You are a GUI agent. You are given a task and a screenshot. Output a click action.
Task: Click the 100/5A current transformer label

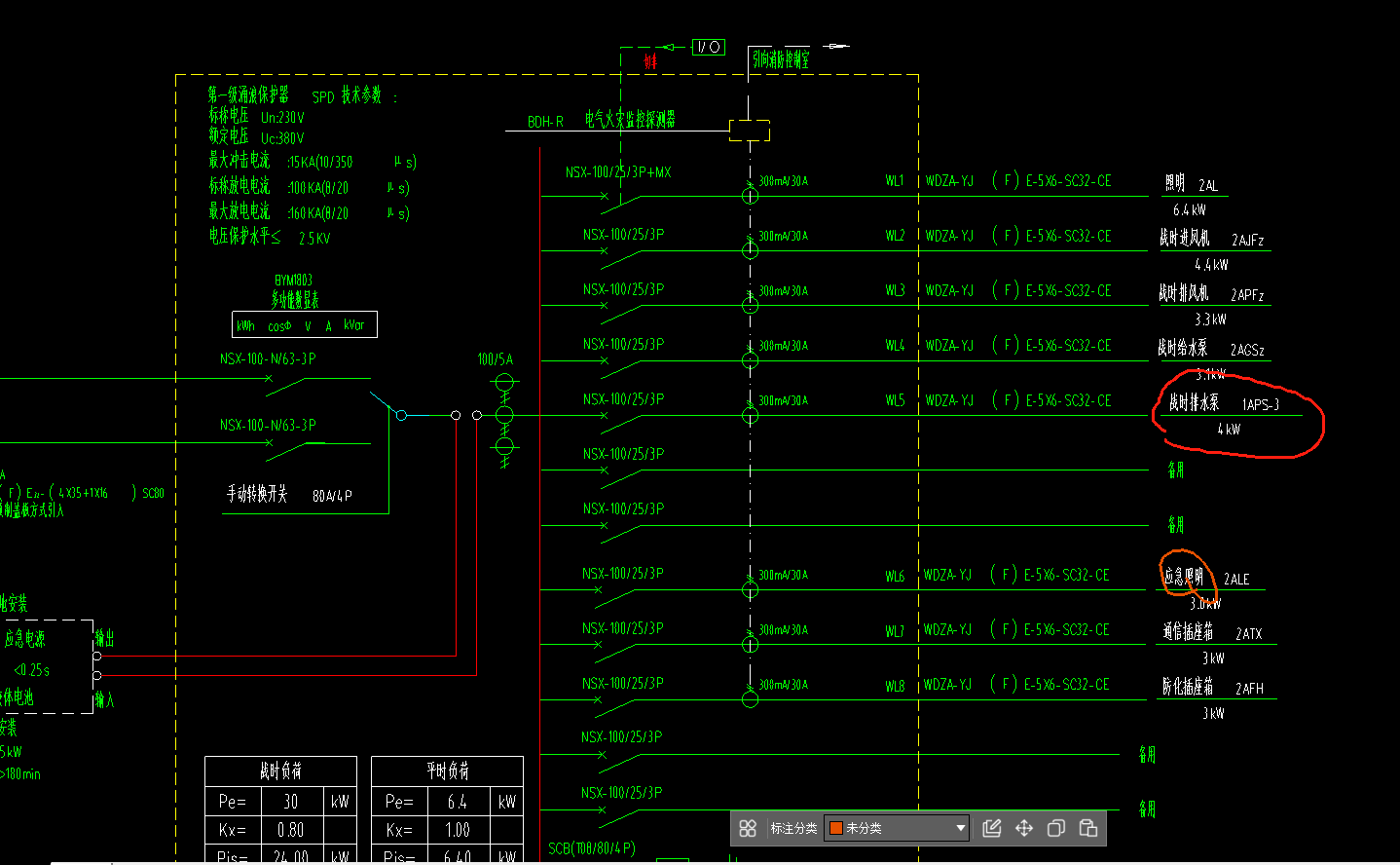click(495, 359)
